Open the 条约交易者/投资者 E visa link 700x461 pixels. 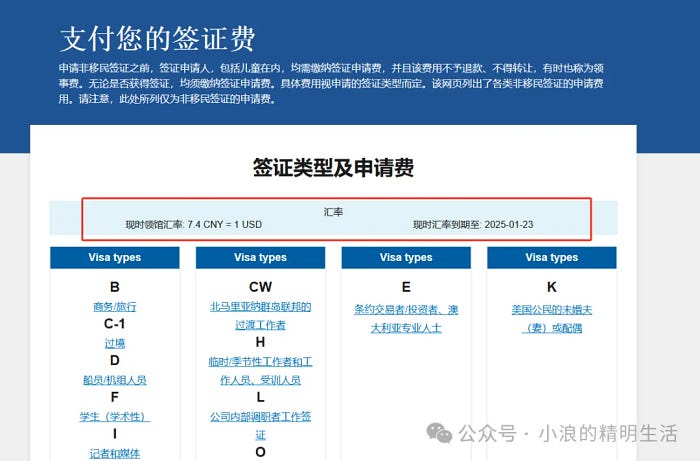(406, 319)
